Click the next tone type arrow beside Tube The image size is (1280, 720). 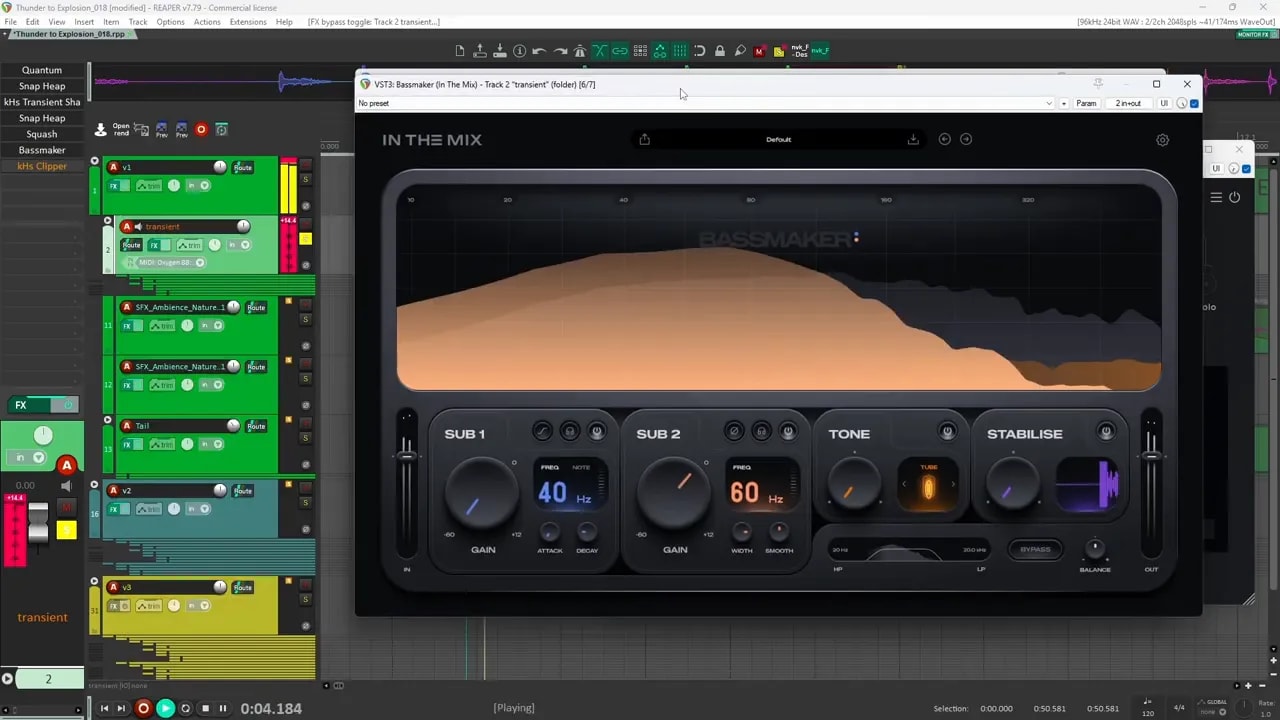pyautogui.click(x=953, y=485)
